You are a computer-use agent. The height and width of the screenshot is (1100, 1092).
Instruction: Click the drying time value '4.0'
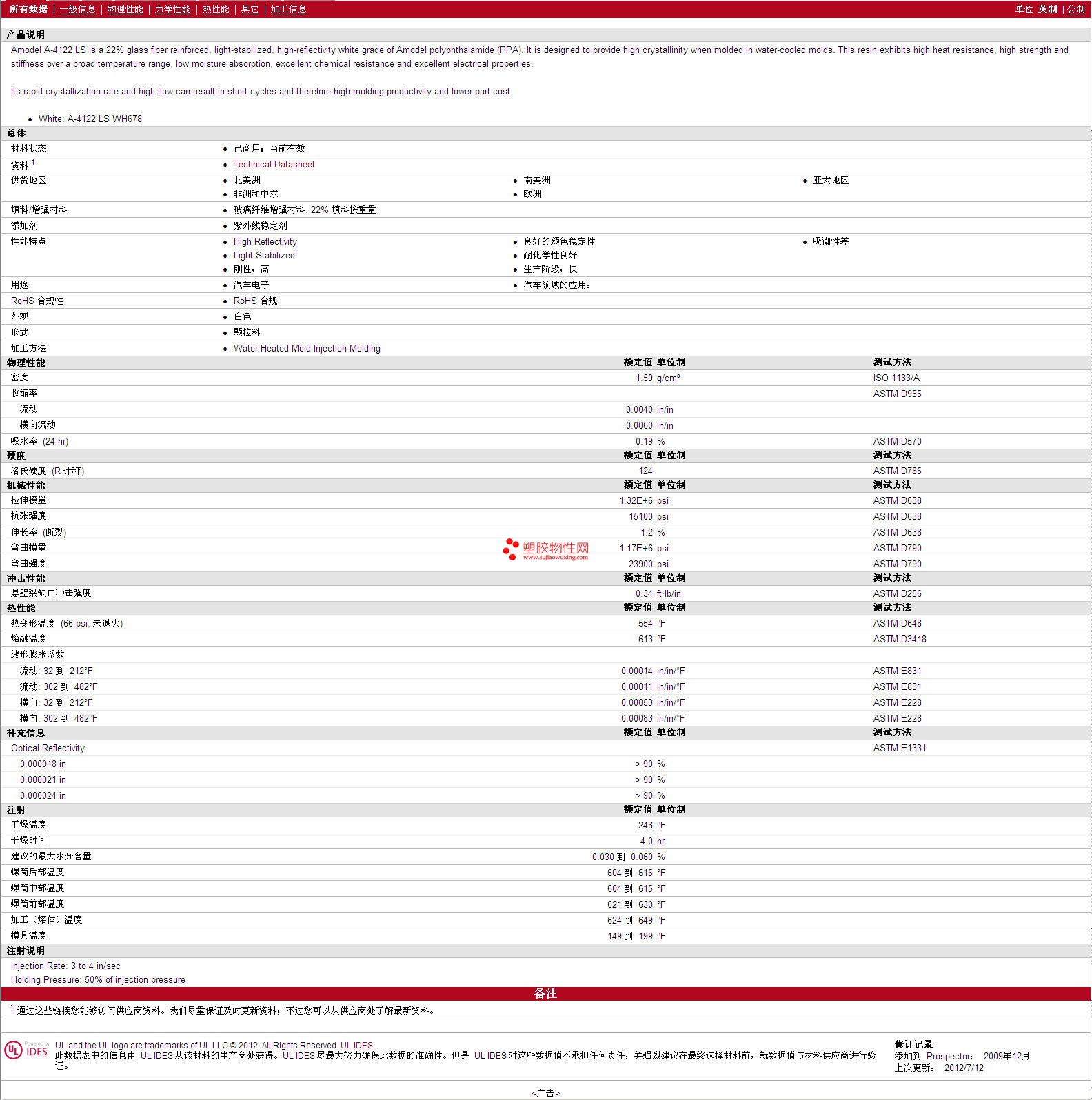(646, 841)
